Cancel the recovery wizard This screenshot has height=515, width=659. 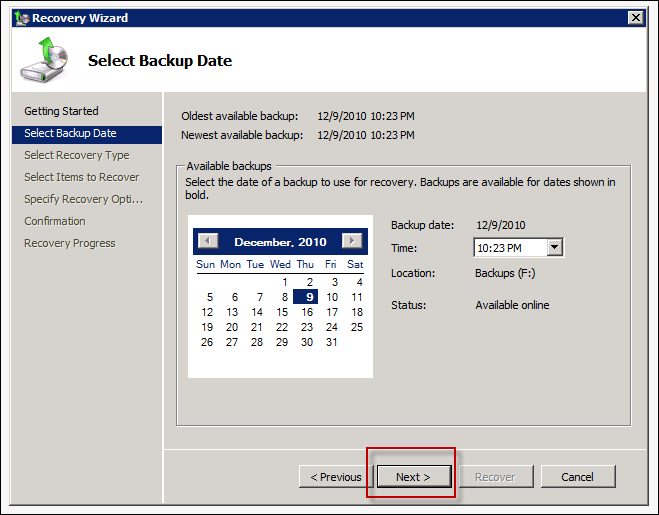point(578,477)
